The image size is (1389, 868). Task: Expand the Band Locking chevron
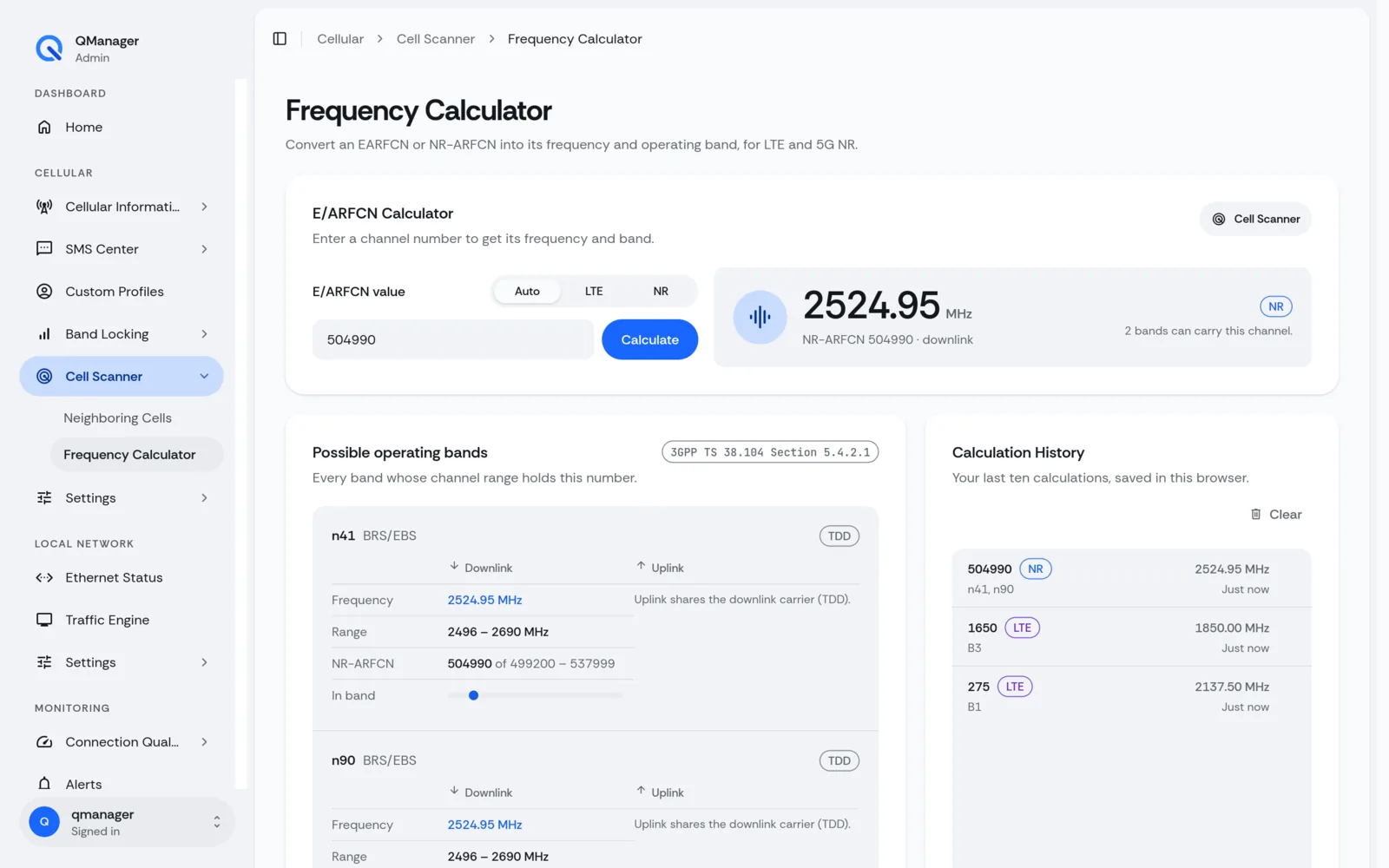(204, 334)
